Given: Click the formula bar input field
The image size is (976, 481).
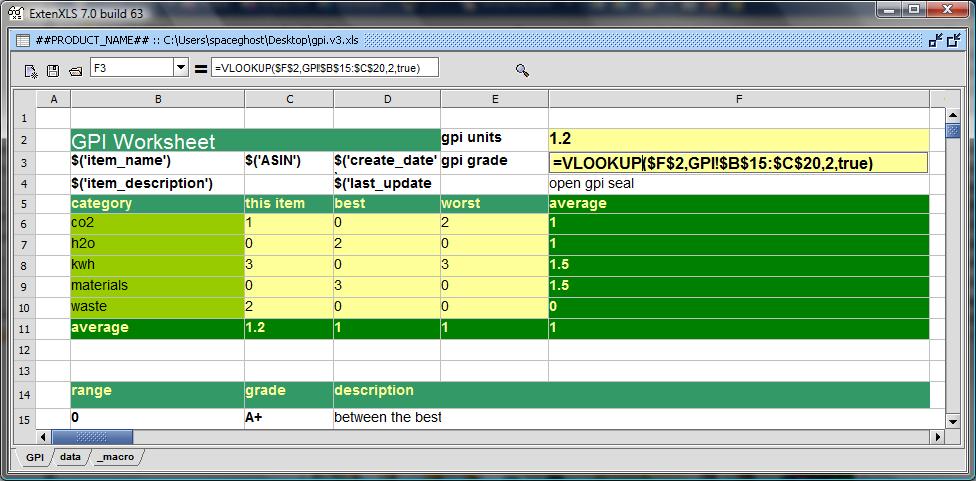Looking at the screenshot, I should pyautogui.click(x=324, y=68).
